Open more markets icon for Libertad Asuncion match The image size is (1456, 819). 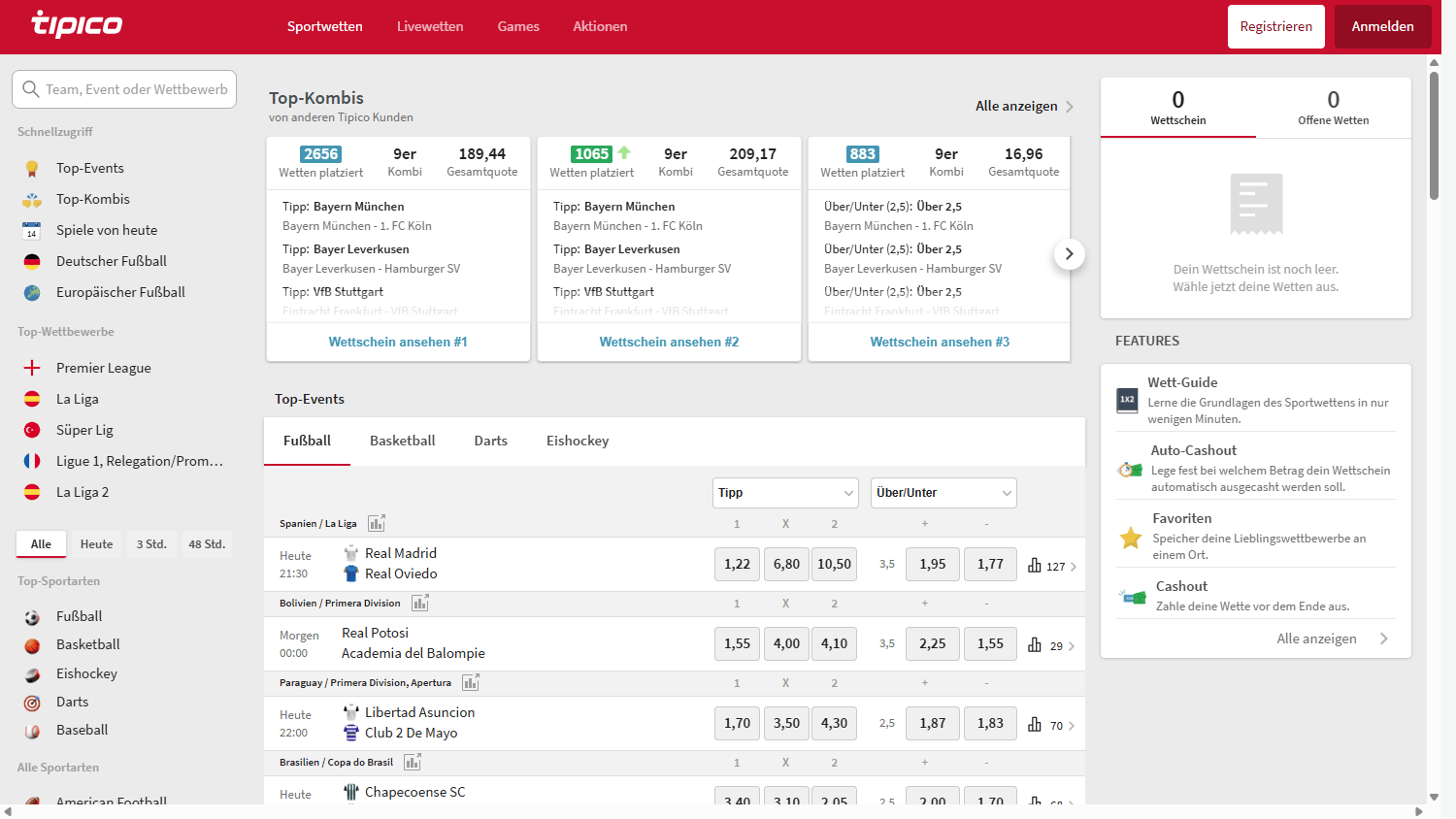point(1035,724)
